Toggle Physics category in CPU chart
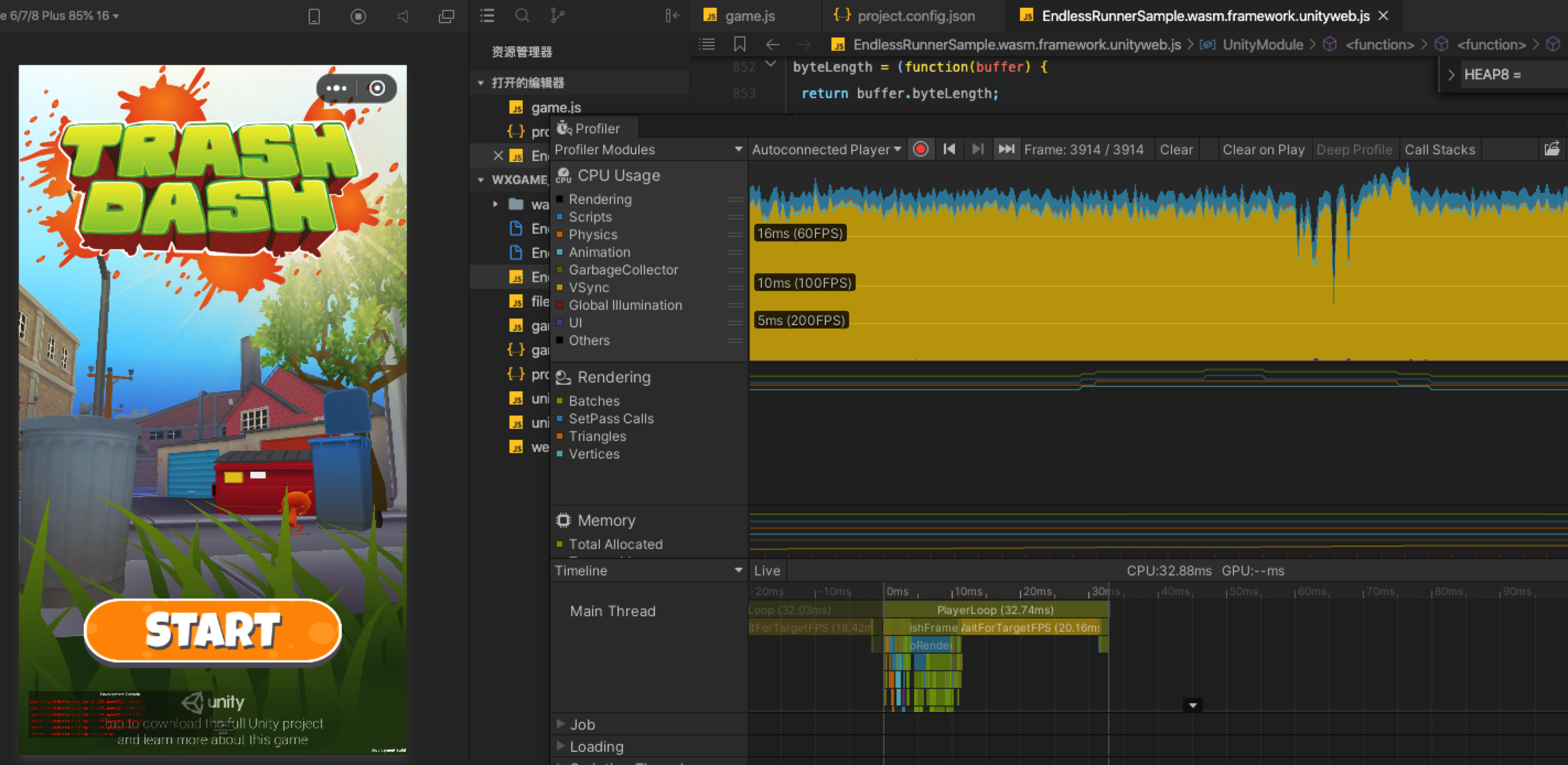 click(560, 234)
